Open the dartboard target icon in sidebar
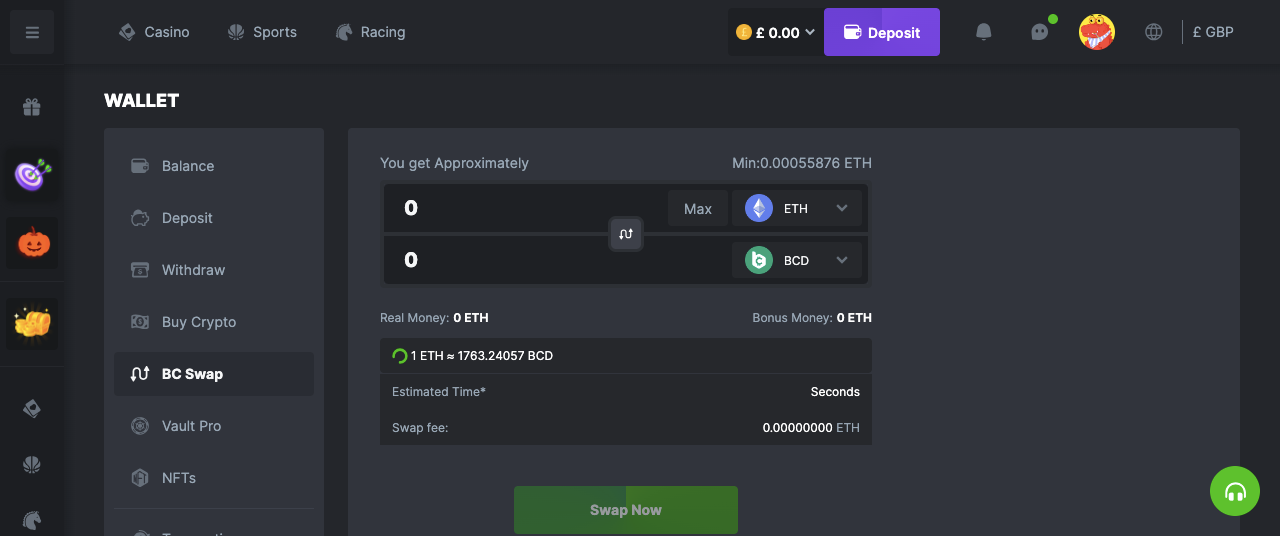Image resolution: width=1280 pixels, height=536 pixels. [x=33, y=175]
